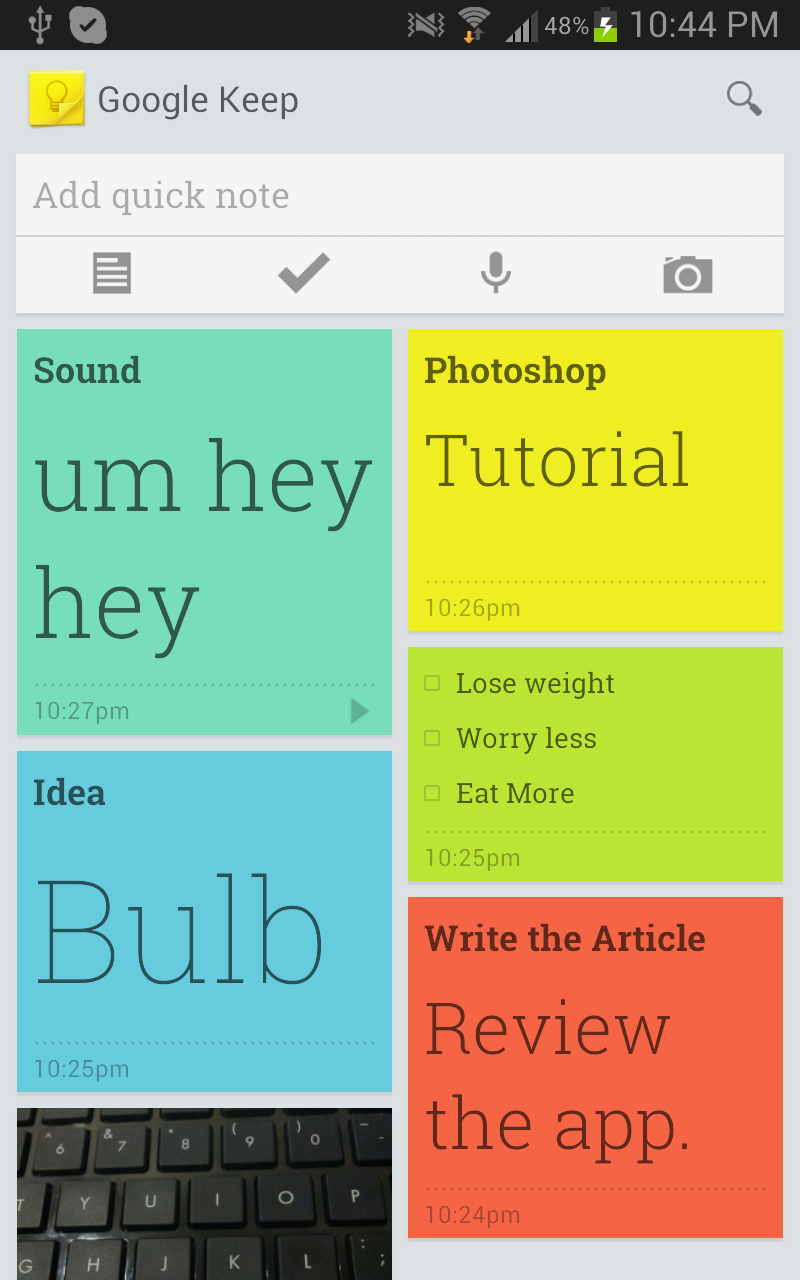Check the Lose weight checkbox
The width and height of the screenshot is (800, 1280).
click(433, 683)
